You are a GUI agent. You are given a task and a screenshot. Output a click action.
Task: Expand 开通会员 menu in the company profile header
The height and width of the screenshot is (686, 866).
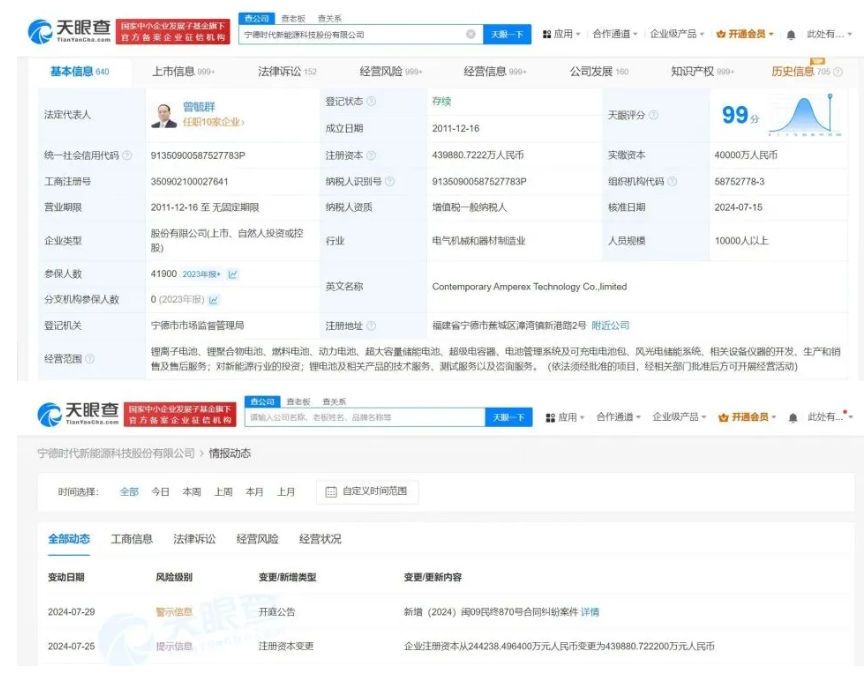(x=744, y=34)
